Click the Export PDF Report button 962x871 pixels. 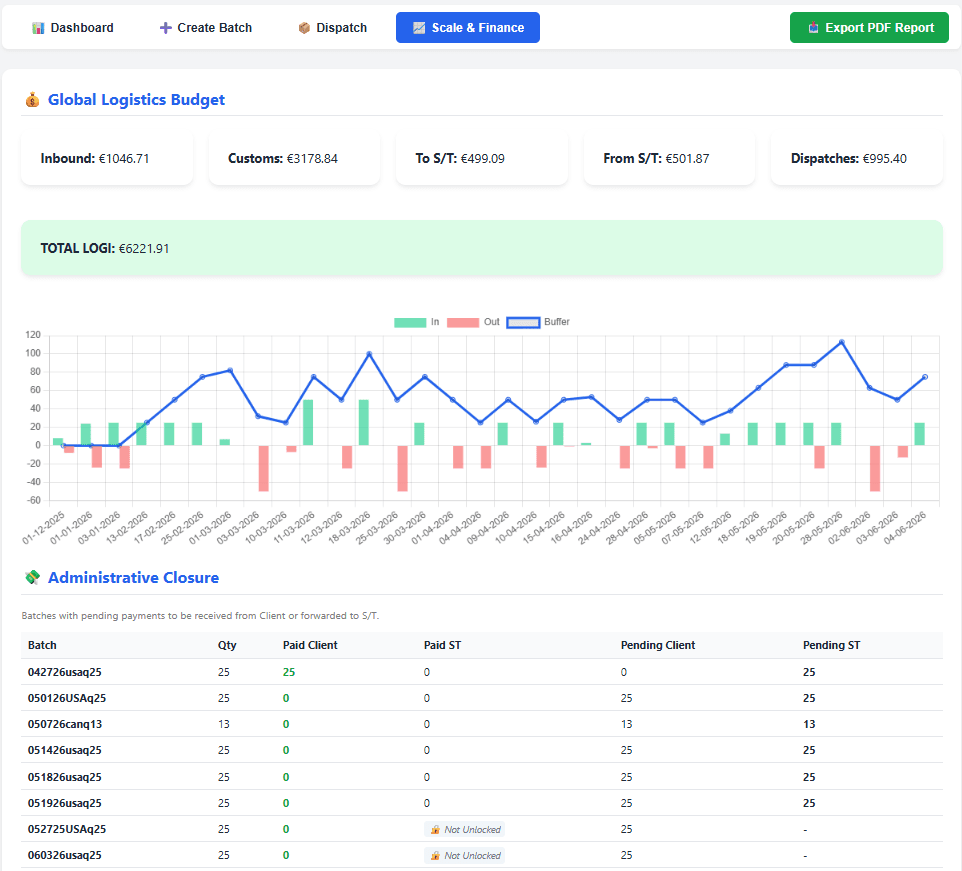869,28
